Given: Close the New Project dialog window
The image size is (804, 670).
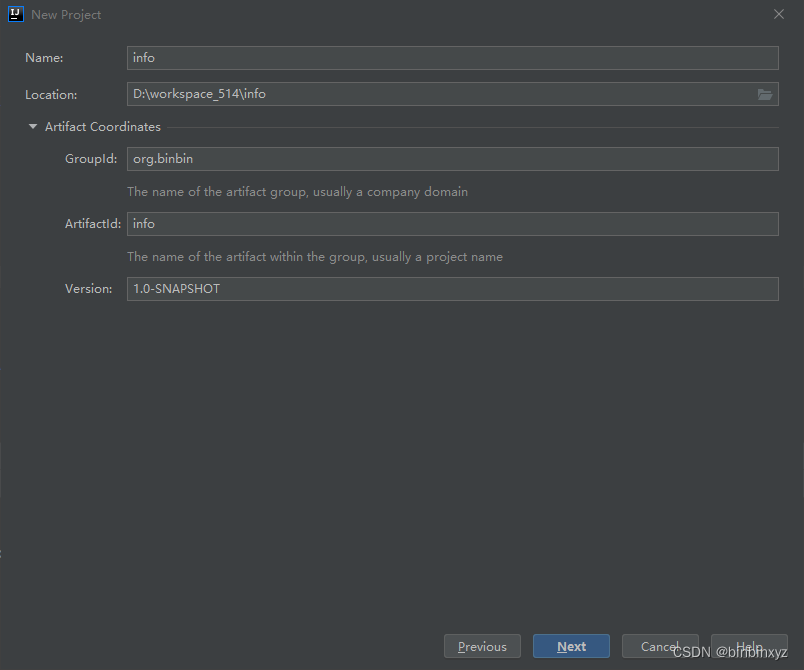Looking at the screenshot, I should [x=778, y=14].
